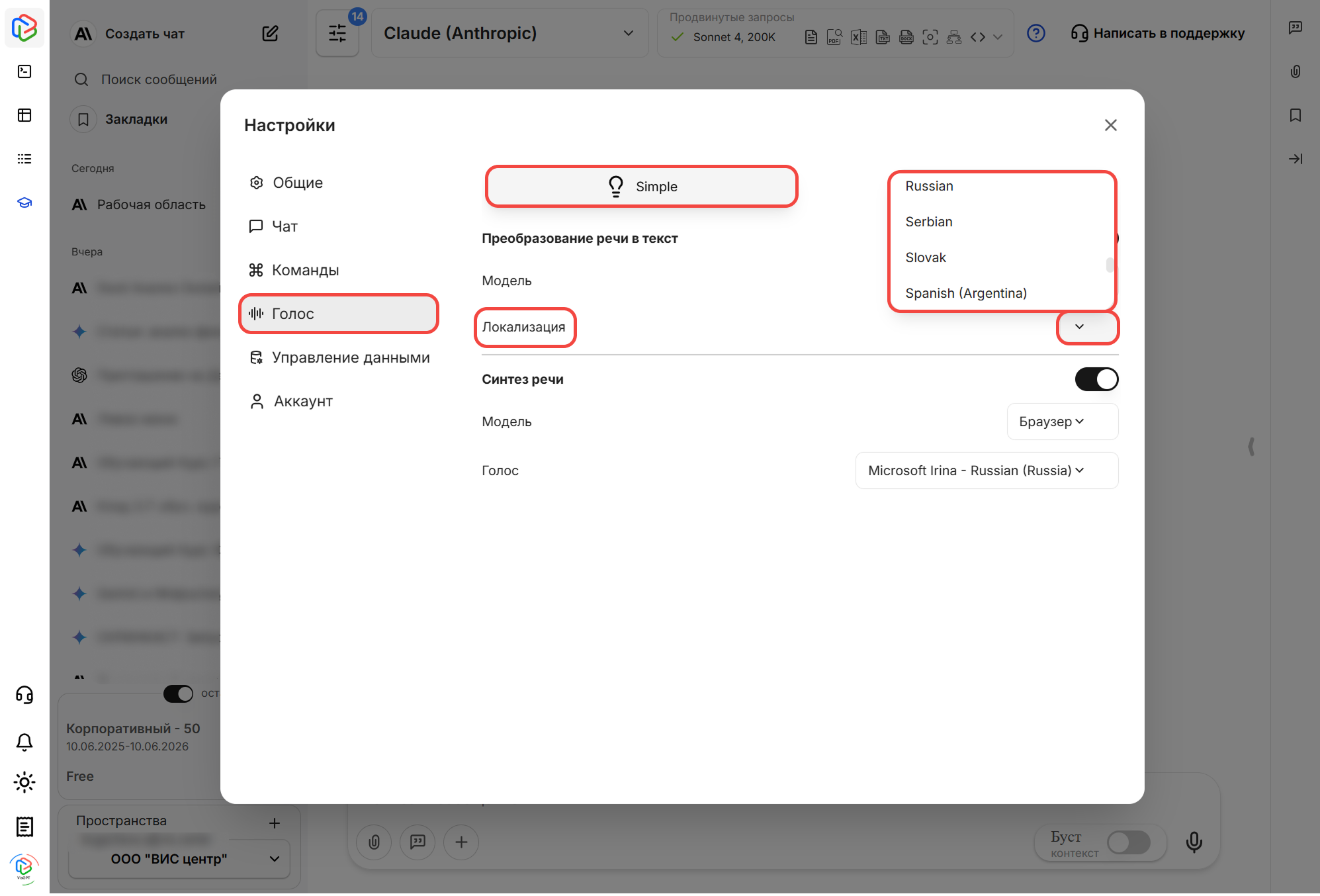Open the Общие settings tab

tap(338, 183)
